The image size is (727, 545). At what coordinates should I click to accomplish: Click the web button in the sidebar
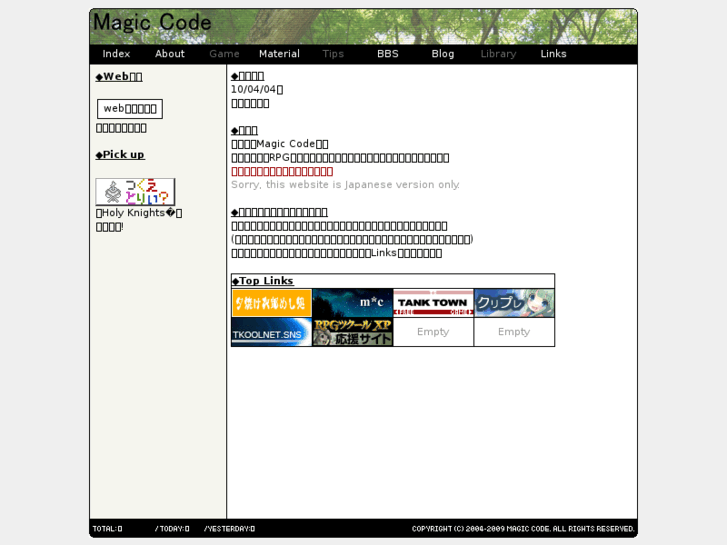(130, 109)
